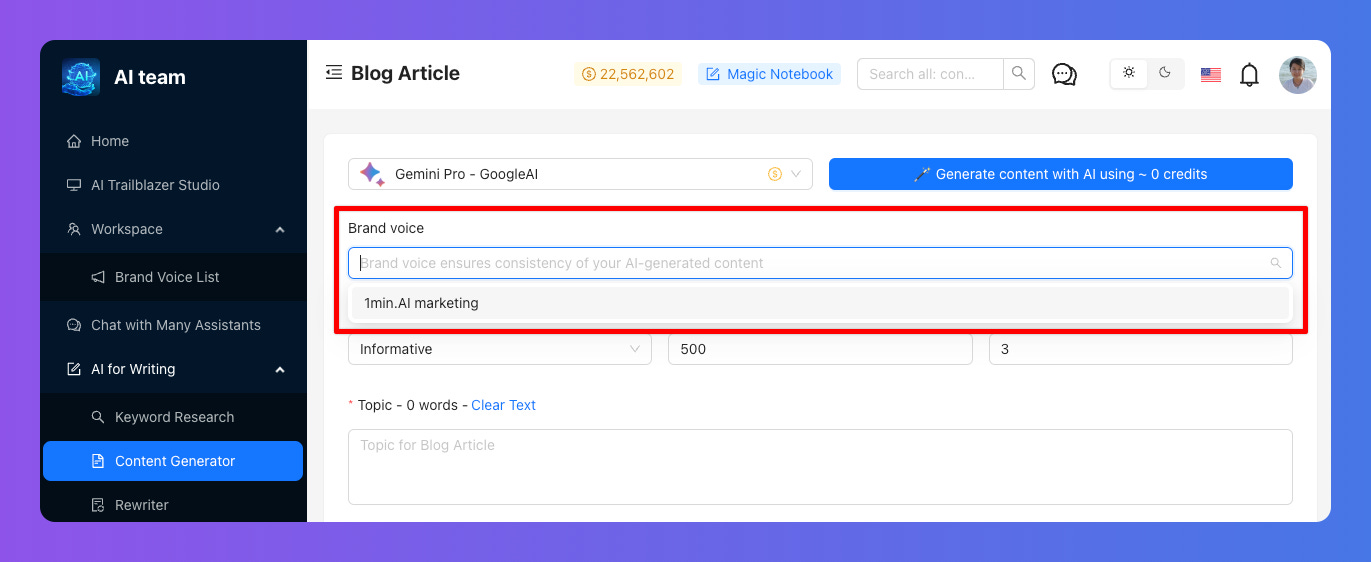Click the Home house icon

point(74,141)
